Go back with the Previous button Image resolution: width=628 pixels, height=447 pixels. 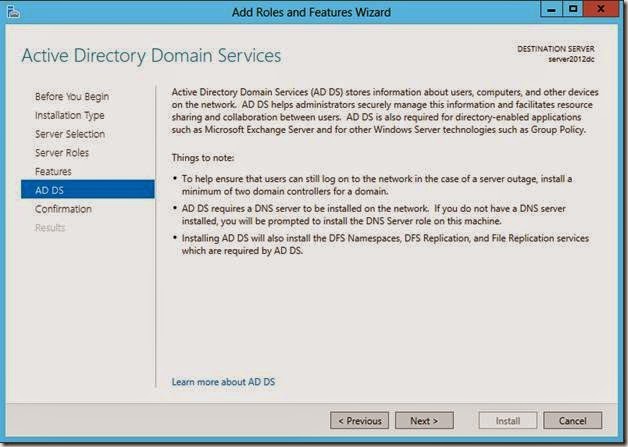click(359, 421)
